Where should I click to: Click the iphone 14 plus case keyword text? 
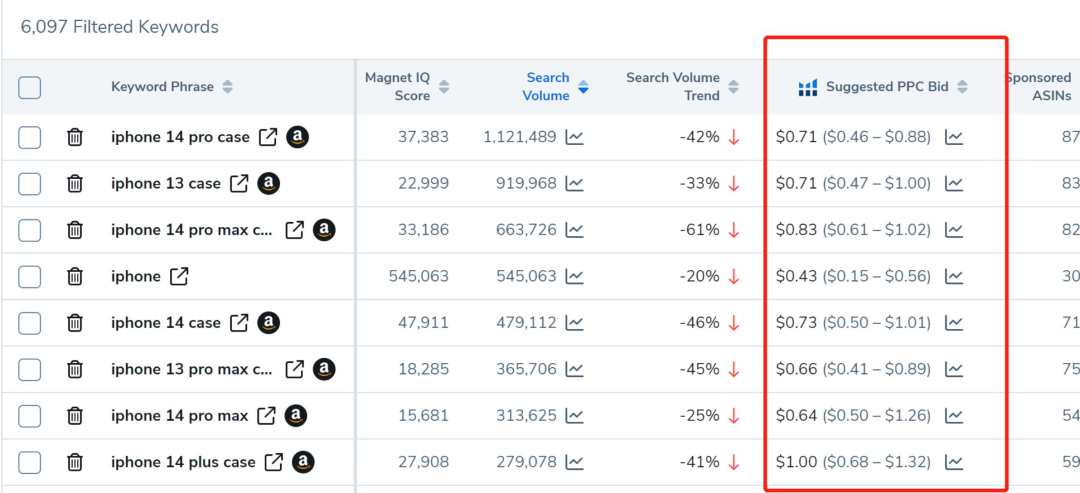point(183,462)
